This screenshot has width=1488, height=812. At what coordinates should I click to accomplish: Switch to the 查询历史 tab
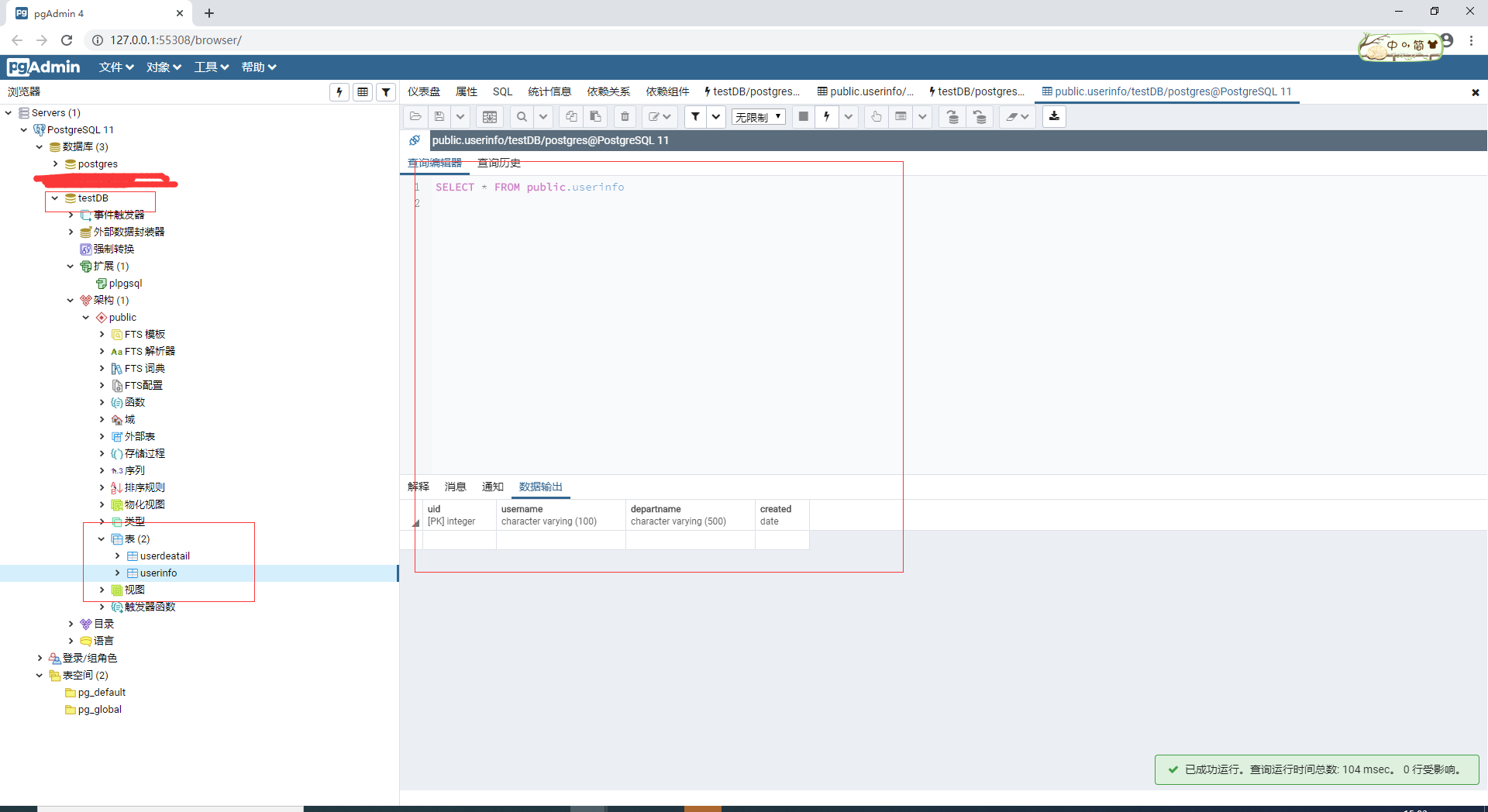point(498,163)
